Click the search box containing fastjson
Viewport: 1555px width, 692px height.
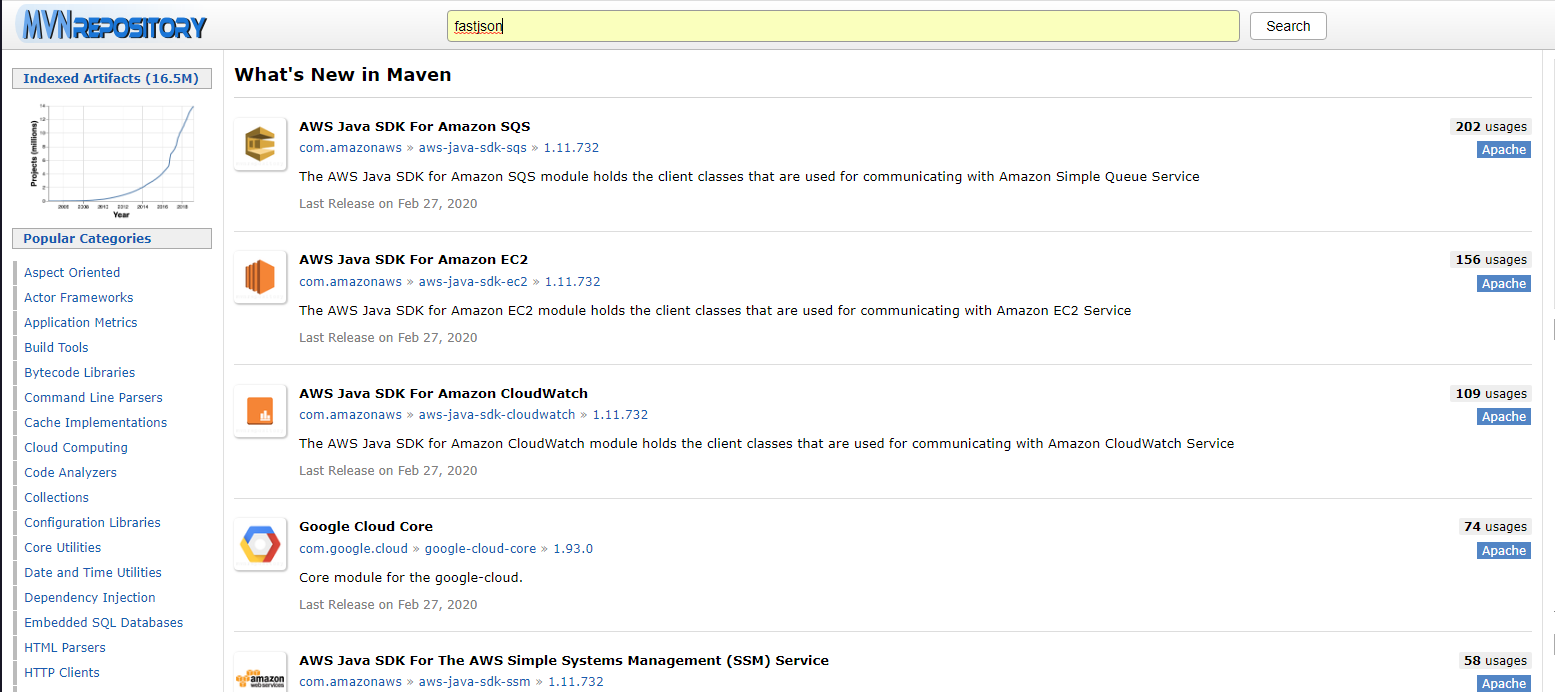(x=843, y=26)
